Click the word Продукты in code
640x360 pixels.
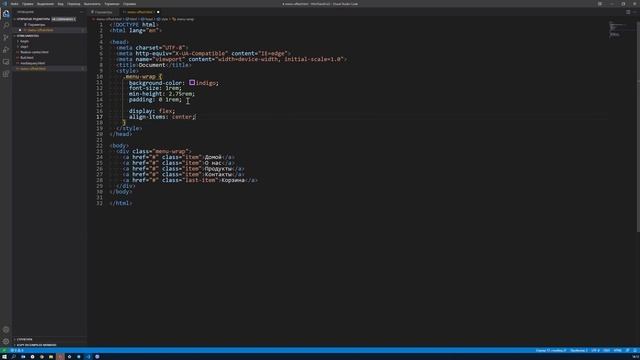(218, 169)
